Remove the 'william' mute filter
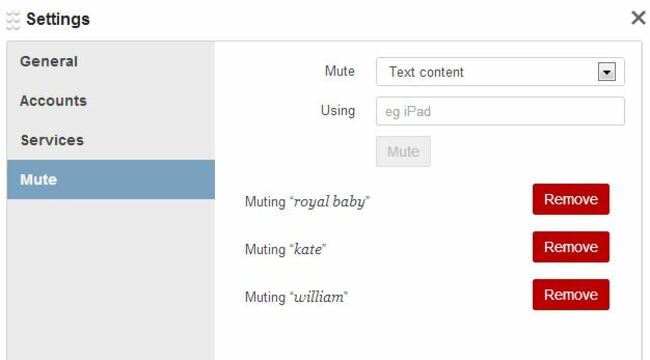This screenshot has height=360, width=650. (571, 295)
